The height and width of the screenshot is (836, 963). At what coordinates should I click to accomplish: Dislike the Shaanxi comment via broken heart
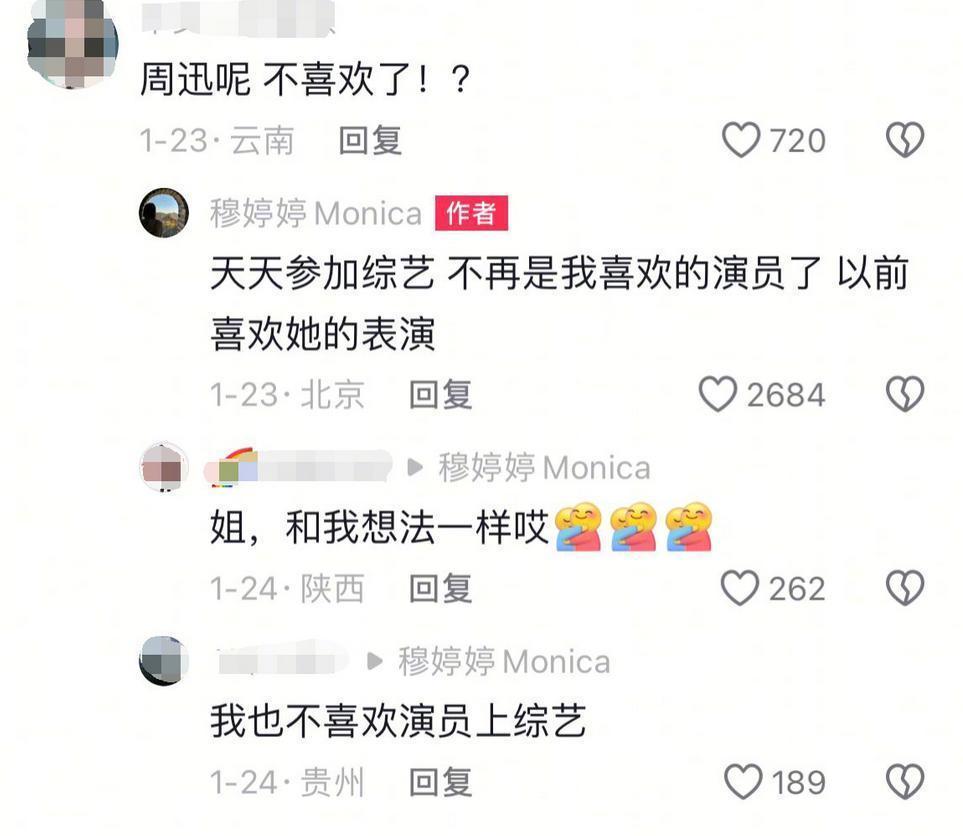(905, 588)
